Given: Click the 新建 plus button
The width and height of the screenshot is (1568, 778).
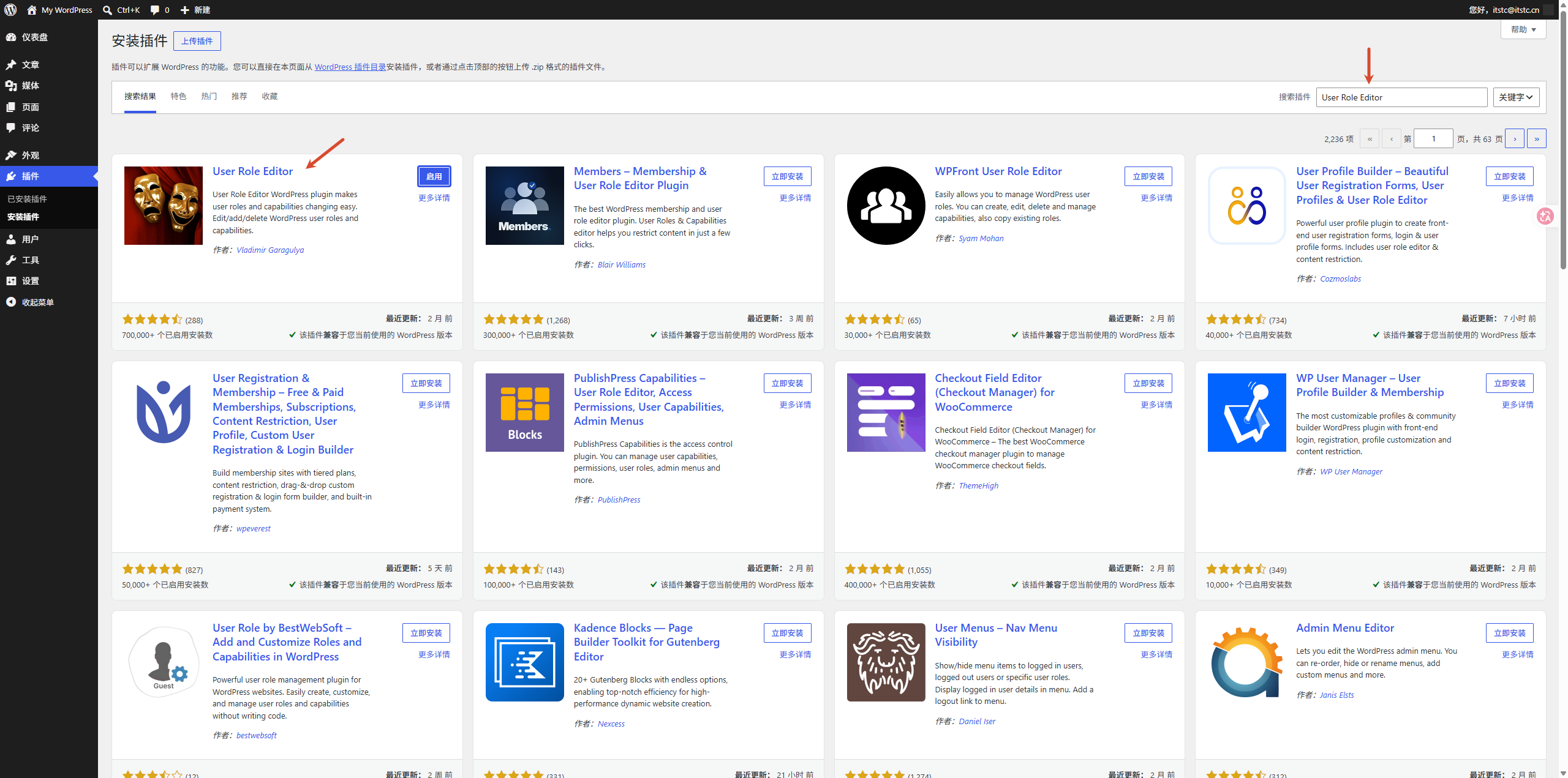Looking at the screenshot, I should pyautogui.click(x=195, y=10).
